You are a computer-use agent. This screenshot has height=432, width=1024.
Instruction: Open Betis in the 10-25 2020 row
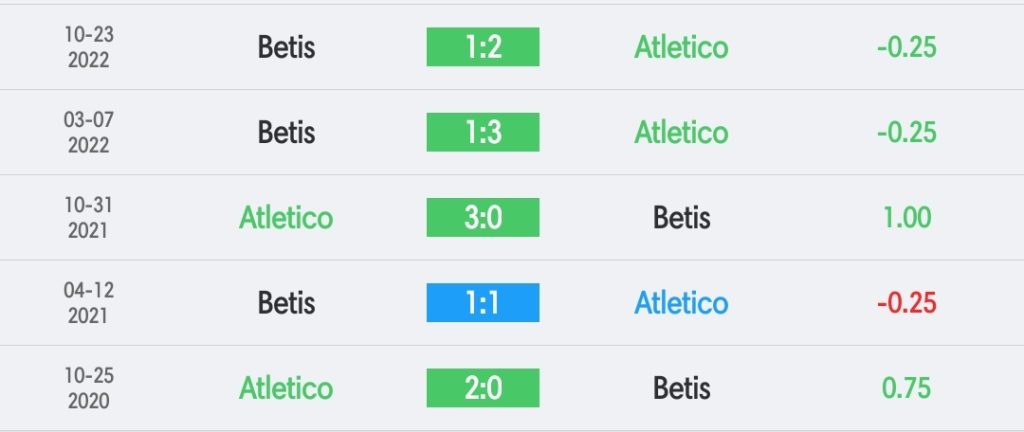[x=681, y=388]
